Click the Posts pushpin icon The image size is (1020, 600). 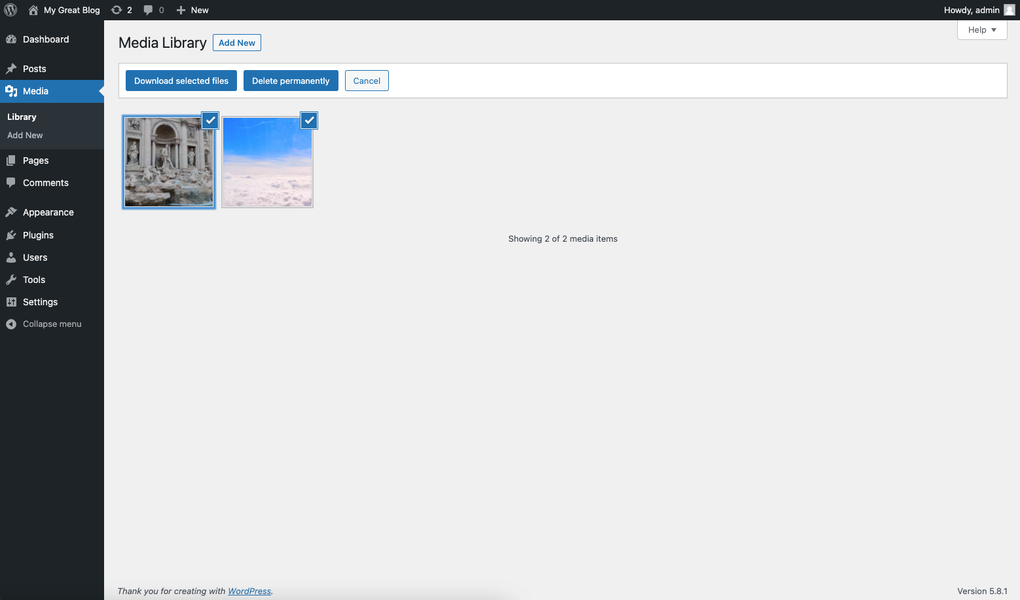pos(12,68)
